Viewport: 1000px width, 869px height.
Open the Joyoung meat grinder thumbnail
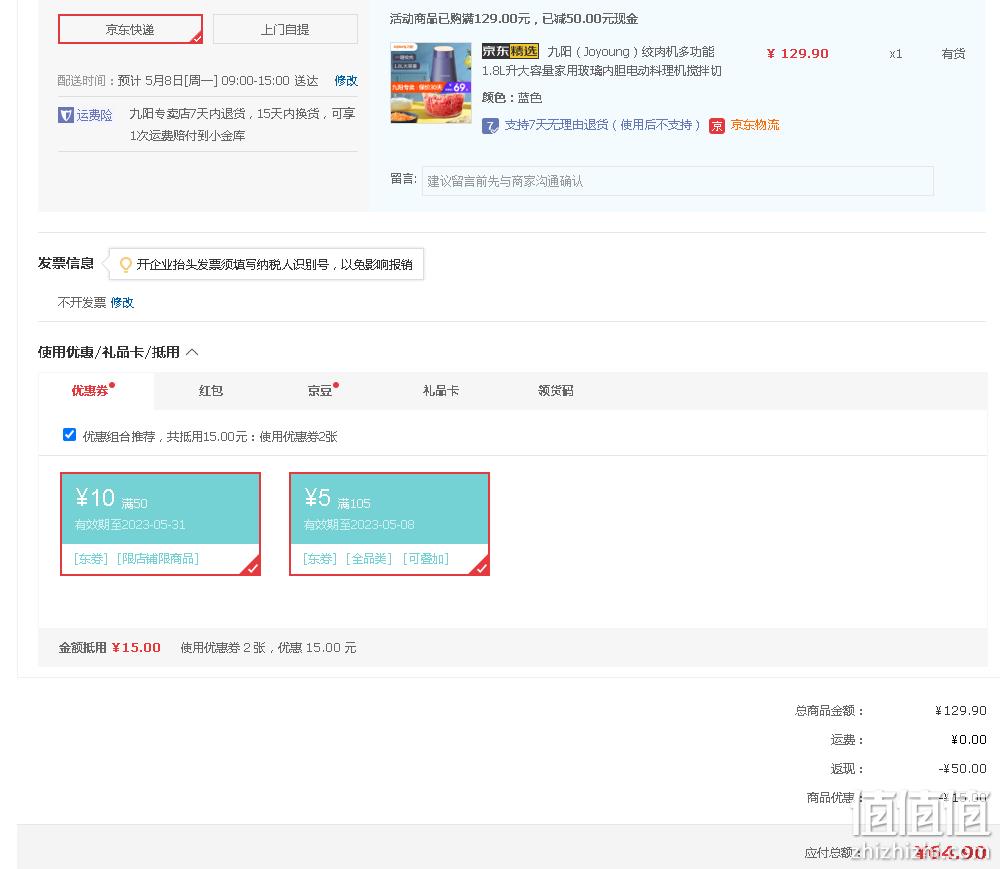tap(431, 83)
